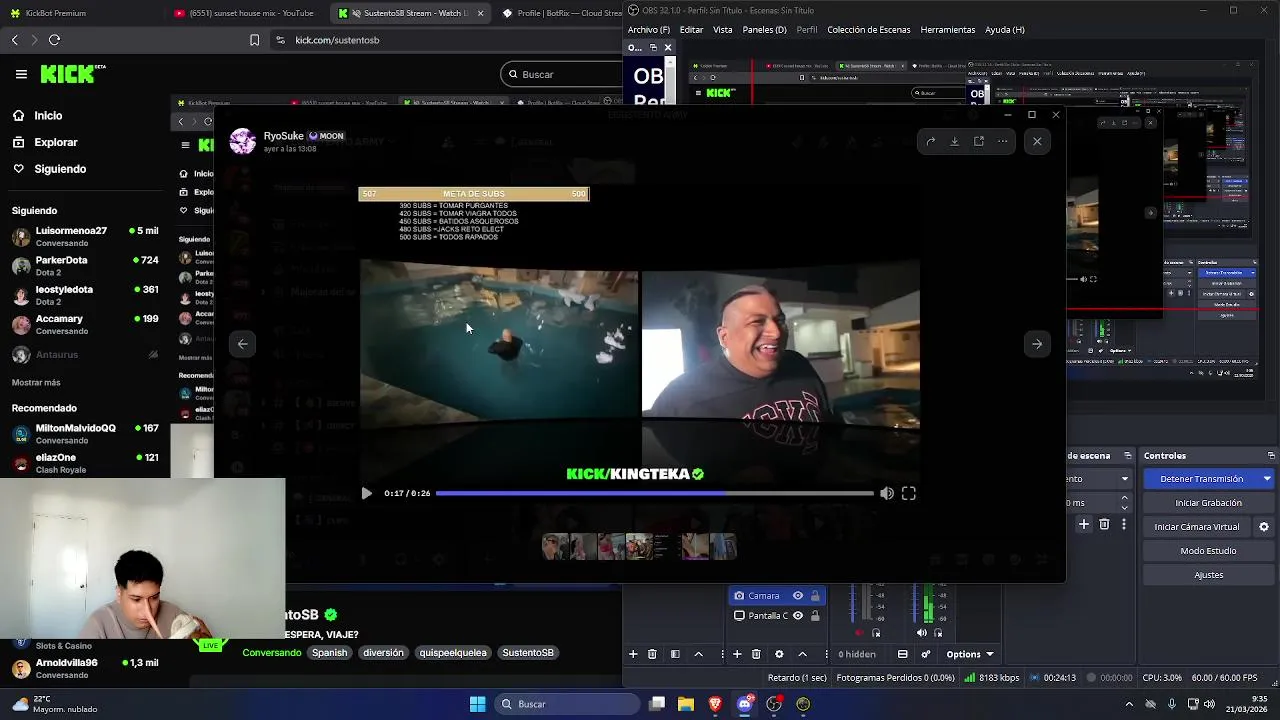The width and height of the screenshot is (1280, 720).
Task: Open audio mixer Options dropdown
Action: 969,654
